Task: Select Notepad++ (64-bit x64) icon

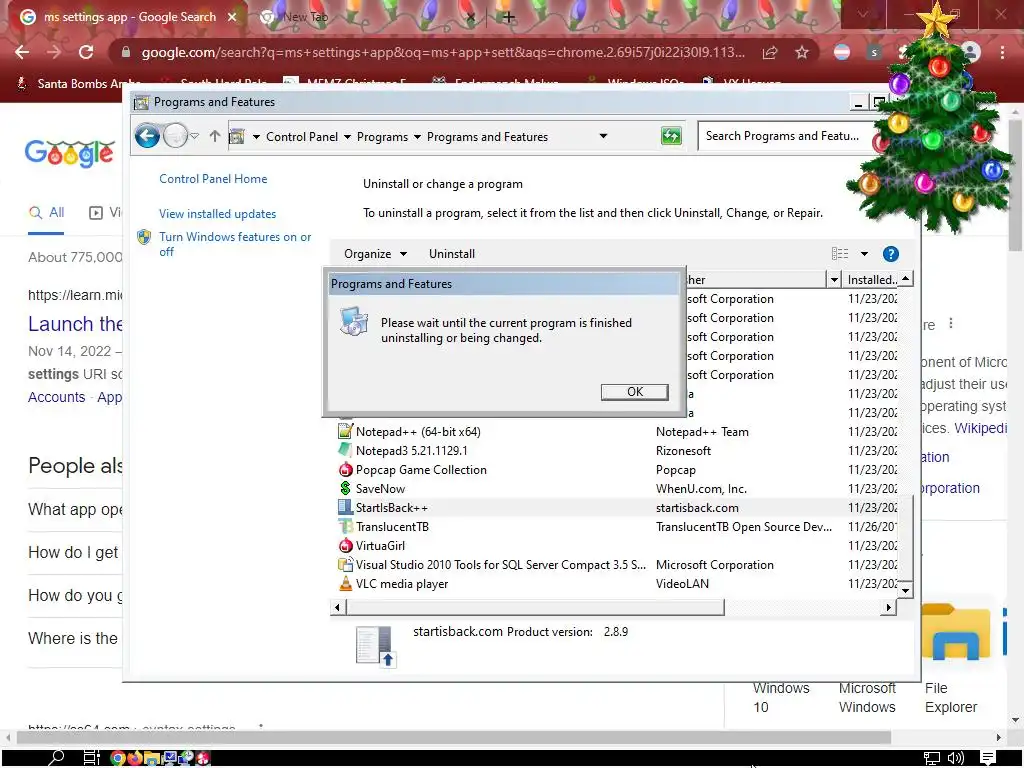Action: (x=345, y=431)
